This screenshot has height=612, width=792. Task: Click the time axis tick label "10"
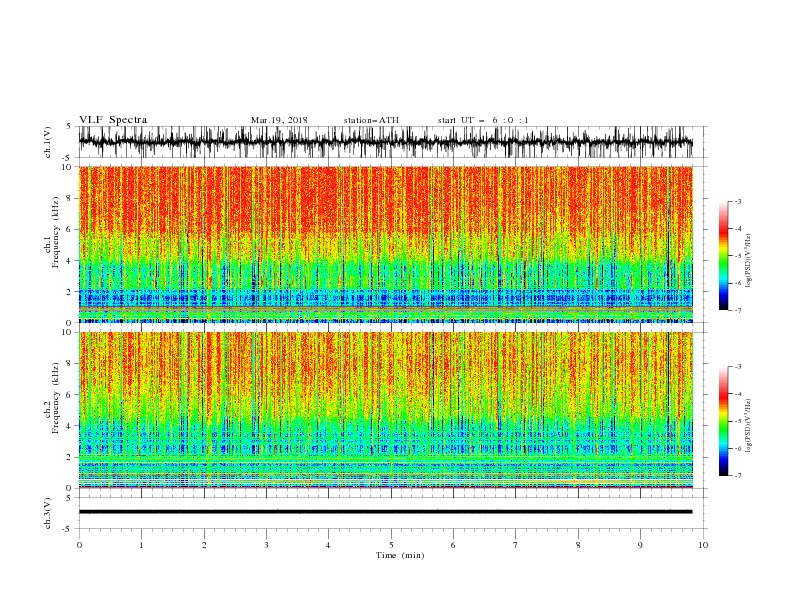pos(703,545)
